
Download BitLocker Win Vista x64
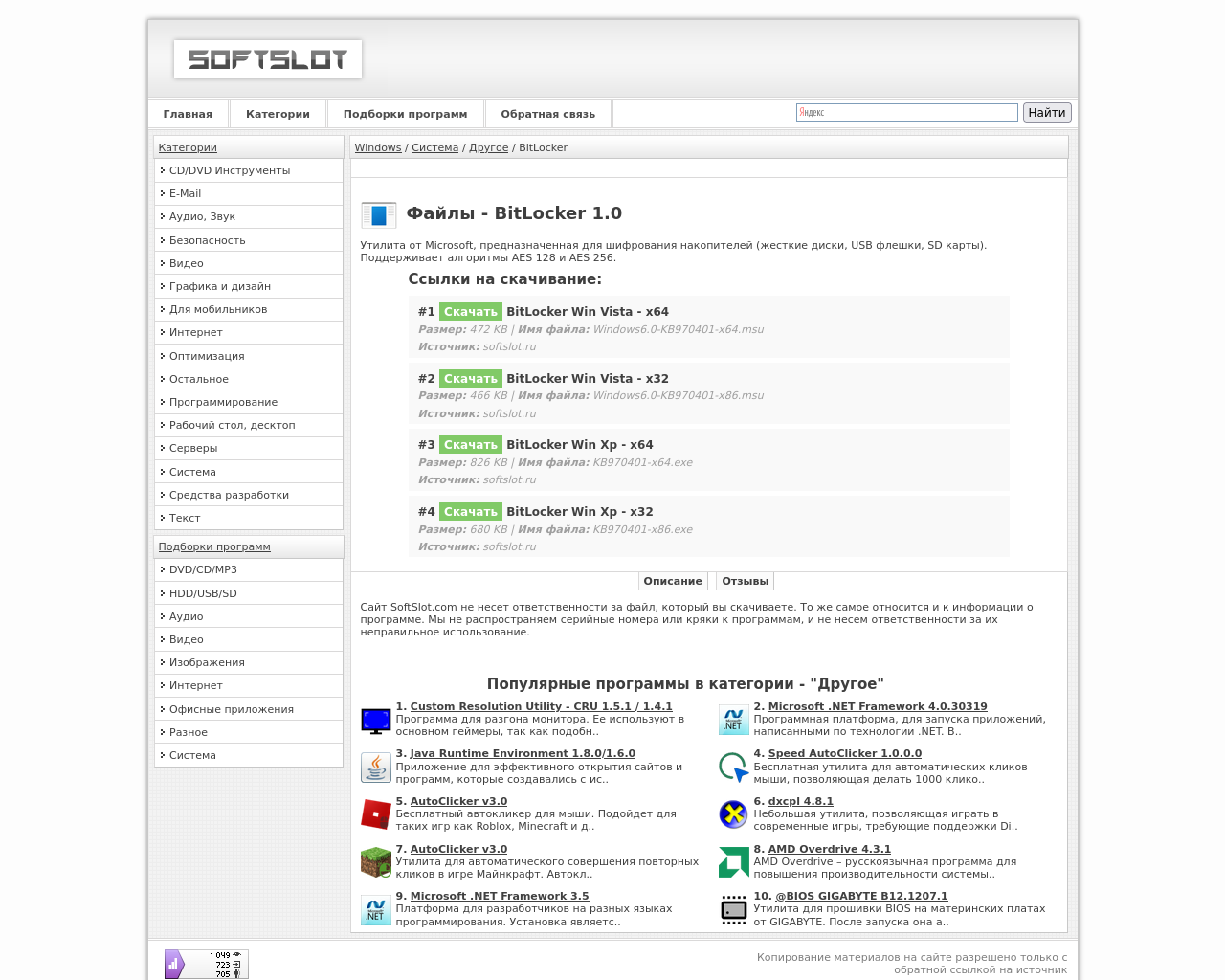pos(471,312)
